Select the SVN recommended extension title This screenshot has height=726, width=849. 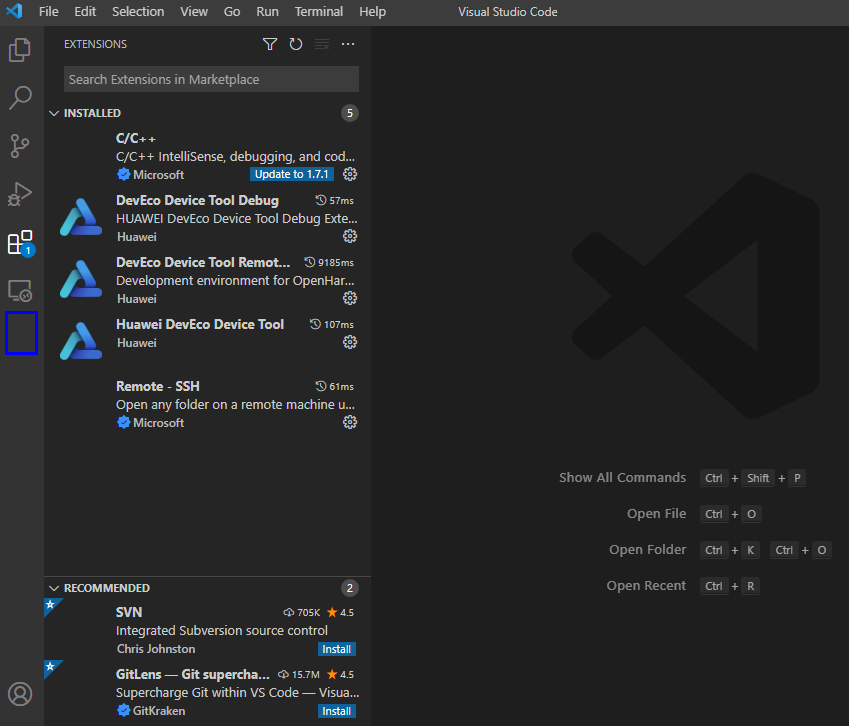point(129,612)
